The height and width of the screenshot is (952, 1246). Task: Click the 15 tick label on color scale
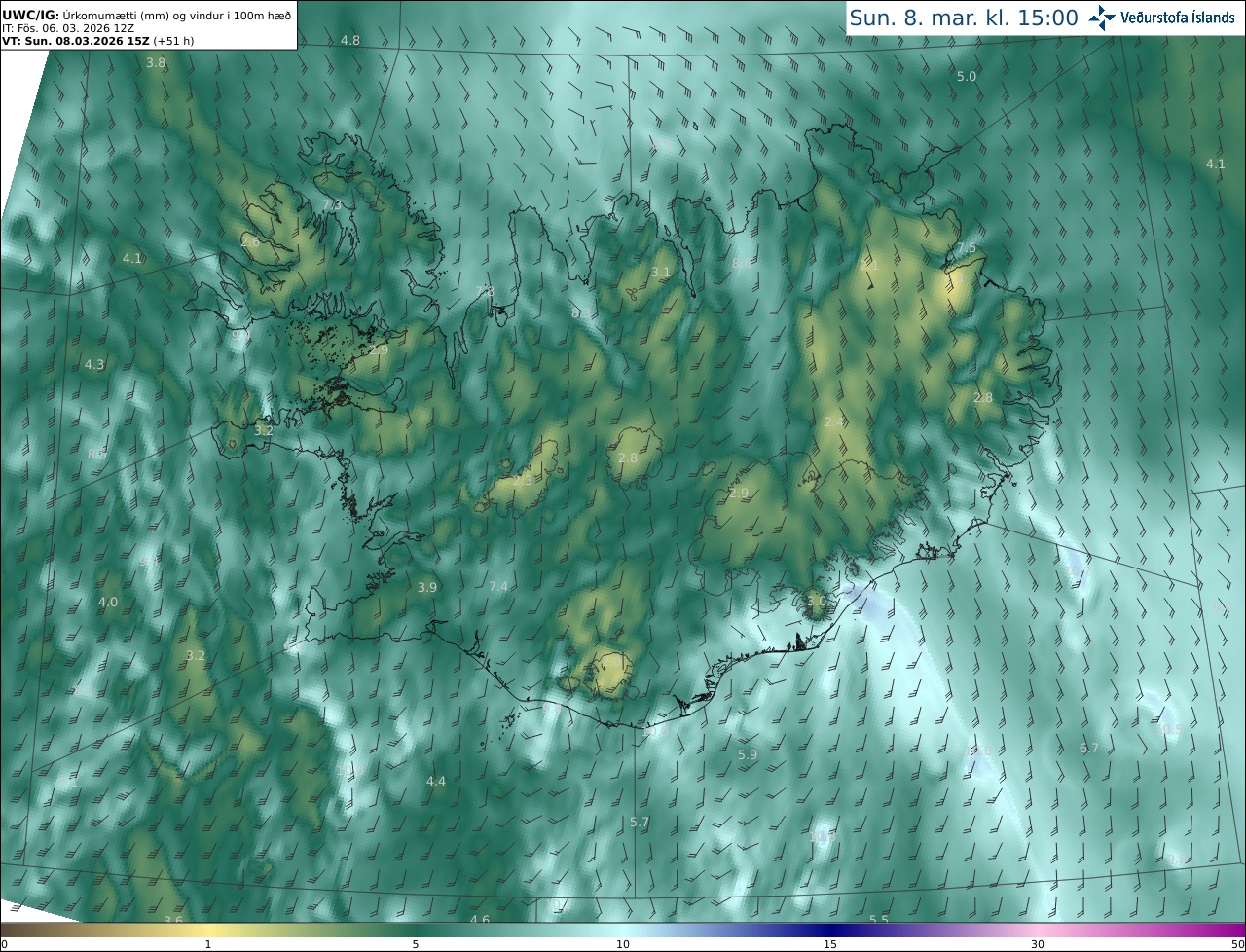(830, 944)
